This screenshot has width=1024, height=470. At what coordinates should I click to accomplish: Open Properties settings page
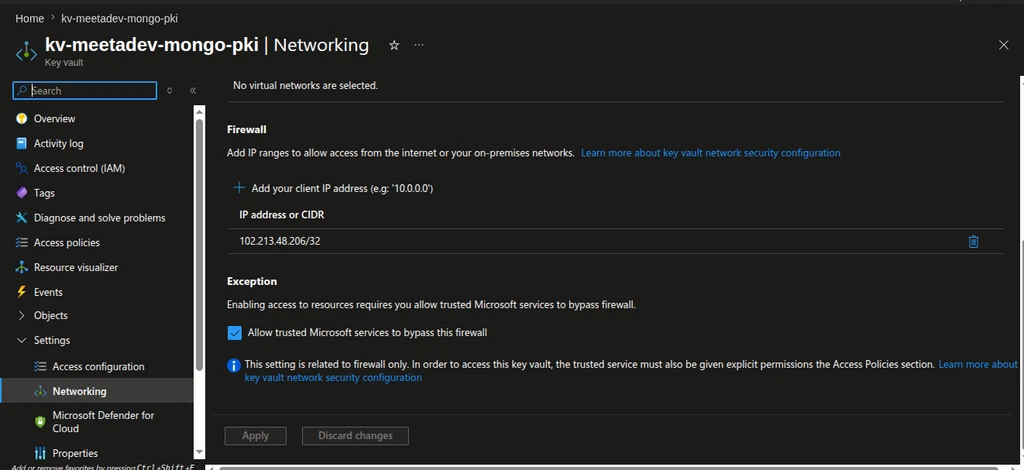75,453
